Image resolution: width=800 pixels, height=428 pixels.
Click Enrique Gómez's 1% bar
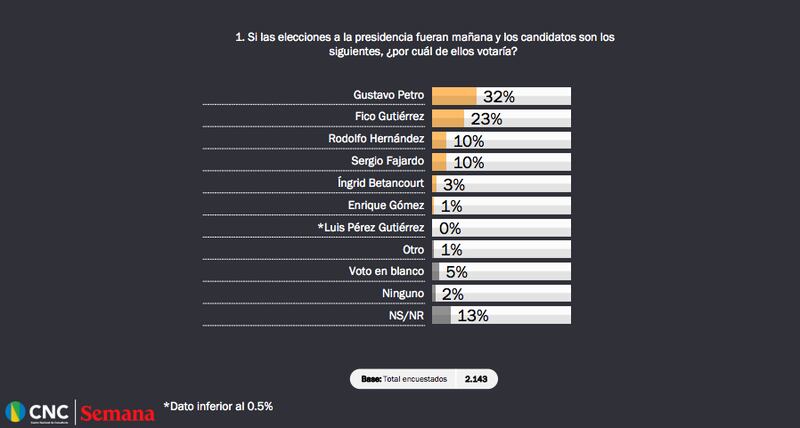[433, 206]
